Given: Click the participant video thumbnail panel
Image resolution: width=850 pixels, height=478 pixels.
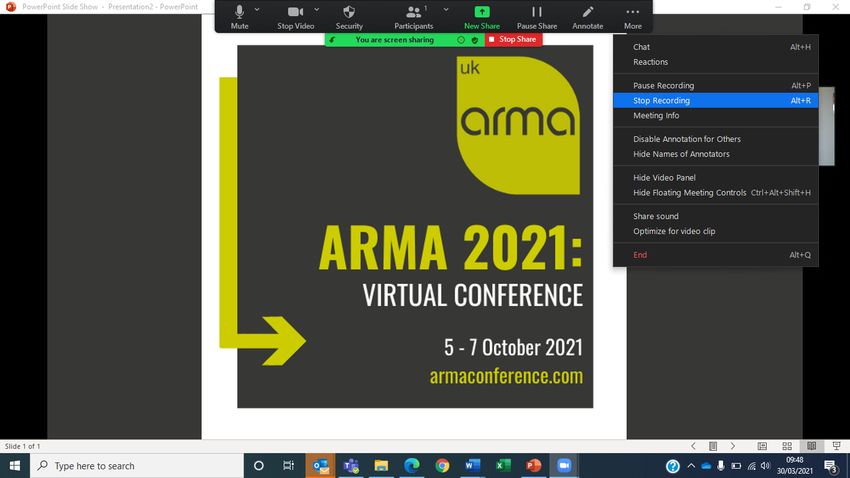Looking at the screenshot, I should click(x=827, y=126).
